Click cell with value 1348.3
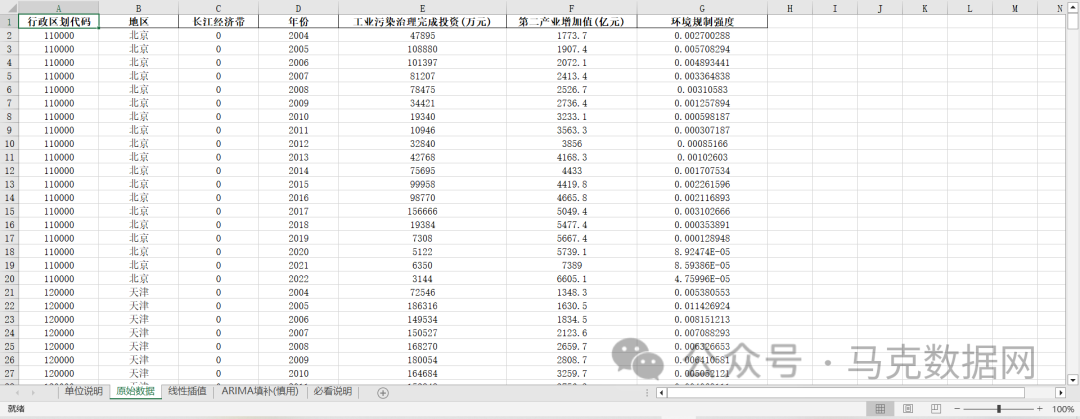Screen dimensions: 1080x419 [572, 292]
